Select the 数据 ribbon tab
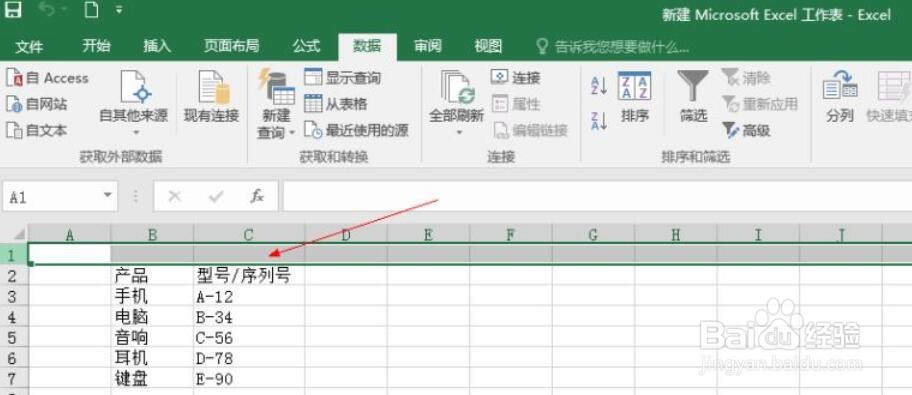912x395 pixels. (368, 47)
